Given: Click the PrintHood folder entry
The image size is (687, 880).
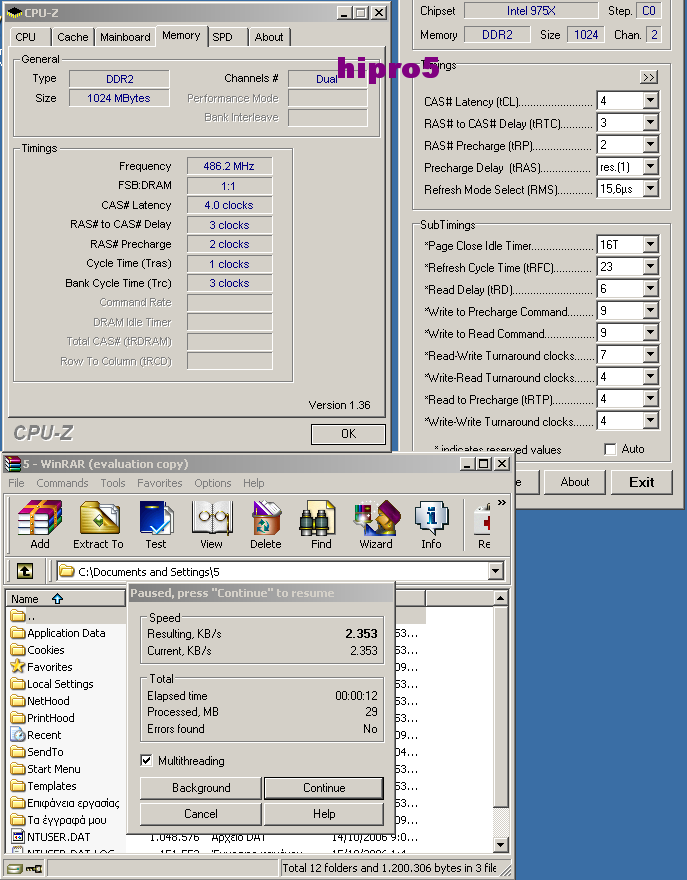Looking at the screenshot, I should tap(51, 718).
